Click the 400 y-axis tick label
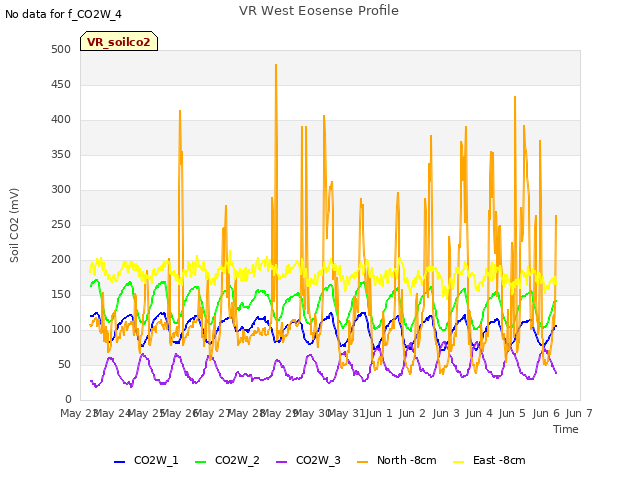This screenshot has width=640, height=480. (61, 120)
